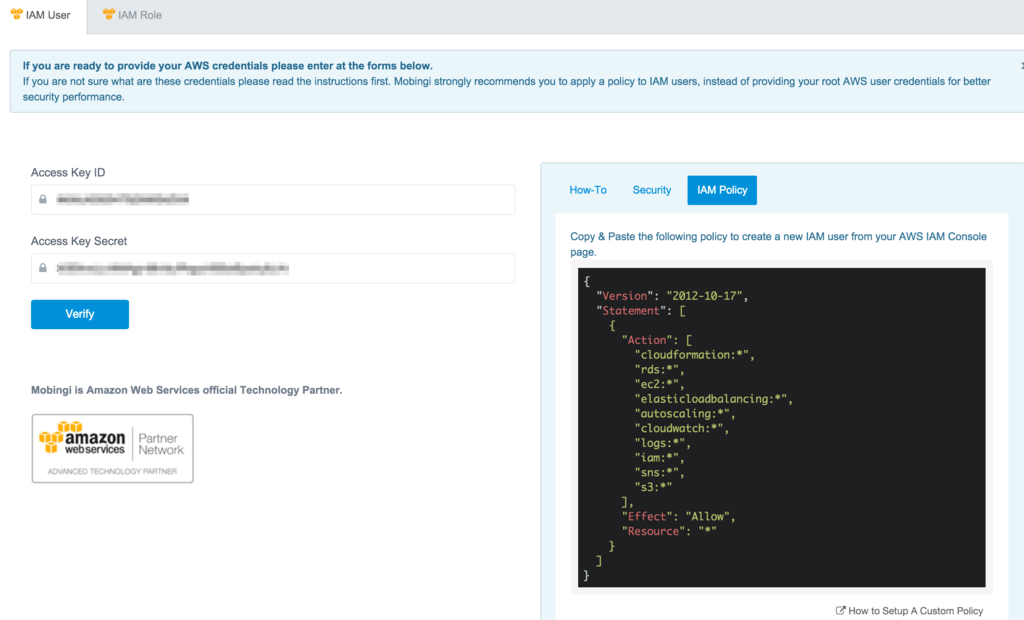Click the "sns:*" policy line
The height and width of the screenshot is (620, 1024).
(x=660, y=472)
